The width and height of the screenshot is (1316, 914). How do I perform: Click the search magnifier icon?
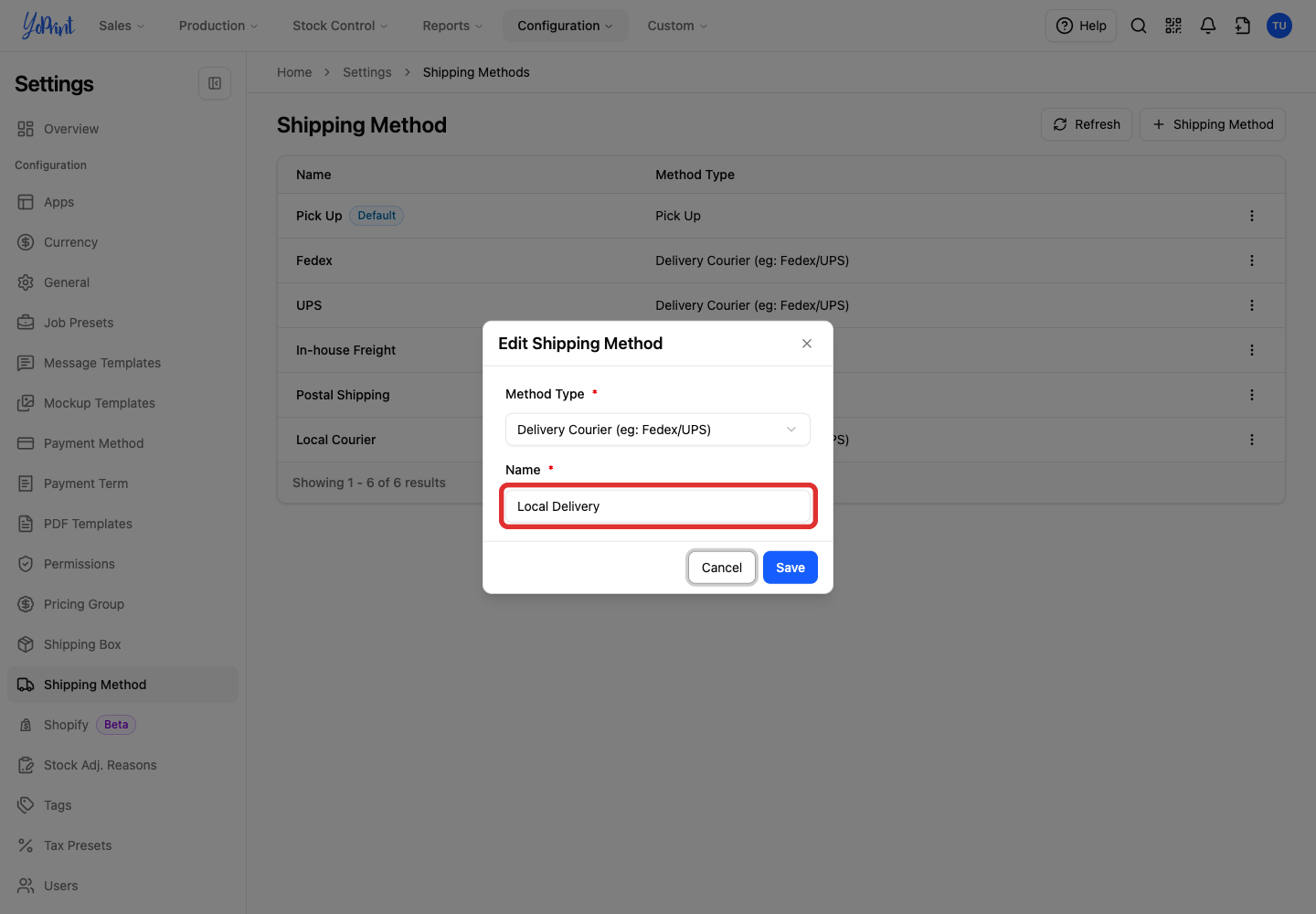tap(1139, 26)
